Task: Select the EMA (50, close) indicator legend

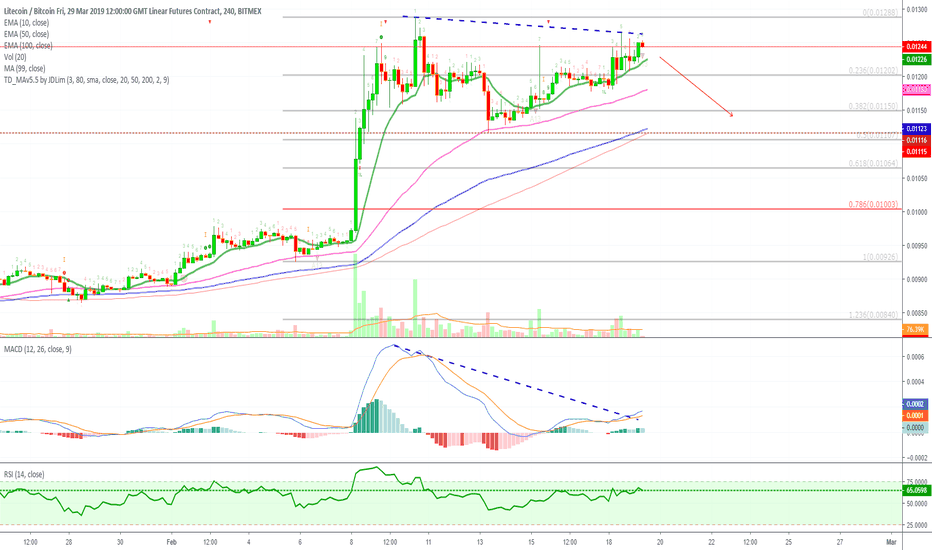Action: (26, 34)
